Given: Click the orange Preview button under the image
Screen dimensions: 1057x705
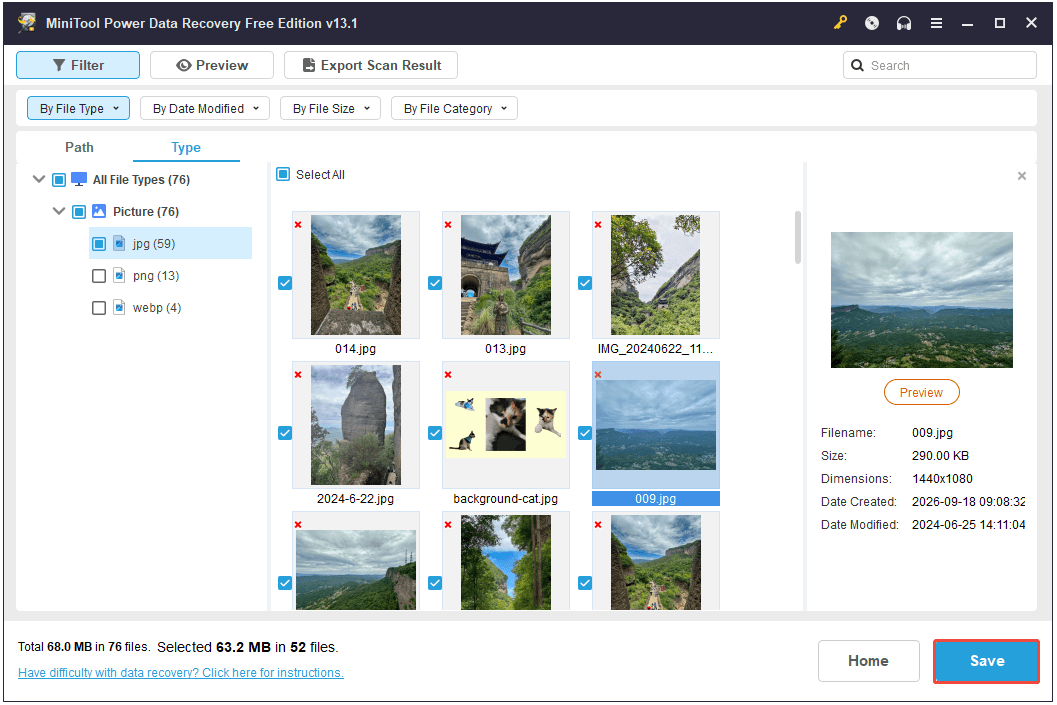Looking at the screenshot, I should tap(922, 392).
